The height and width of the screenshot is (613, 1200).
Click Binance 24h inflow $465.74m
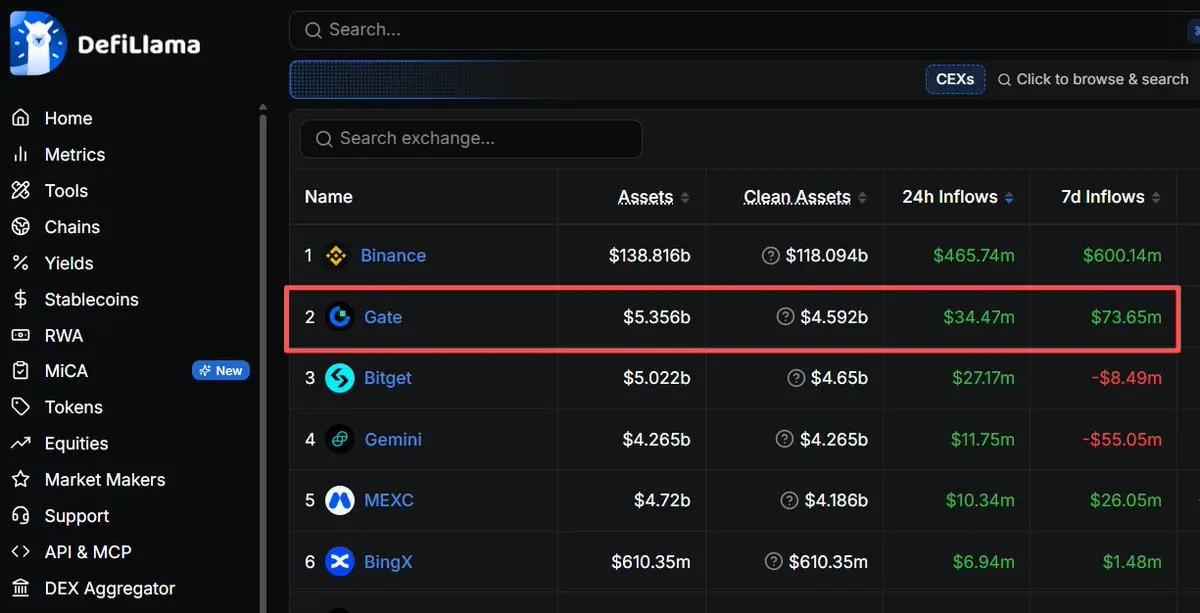click(974, 256)
